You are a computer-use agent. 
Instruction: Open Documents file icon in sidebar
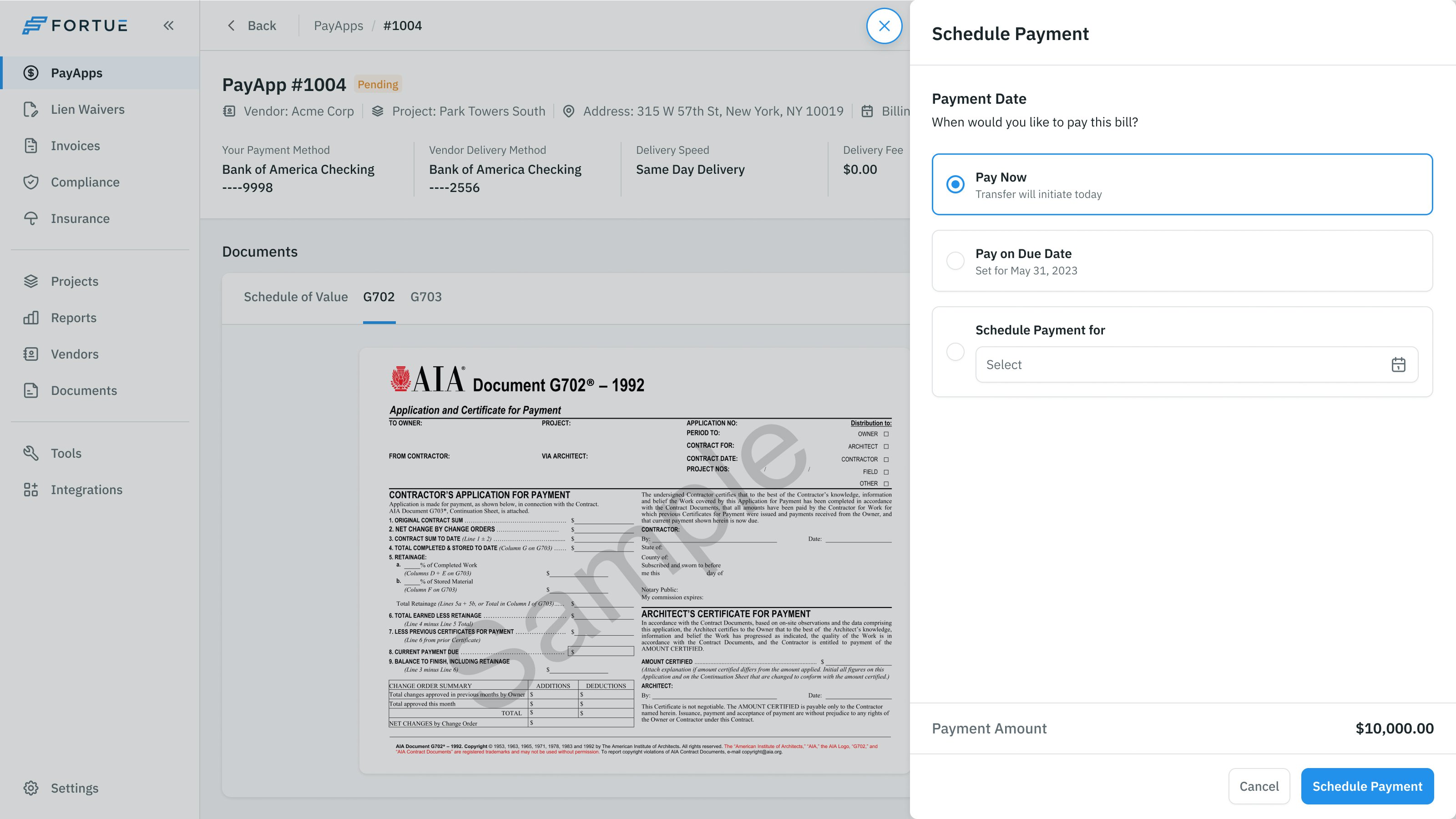31,390
